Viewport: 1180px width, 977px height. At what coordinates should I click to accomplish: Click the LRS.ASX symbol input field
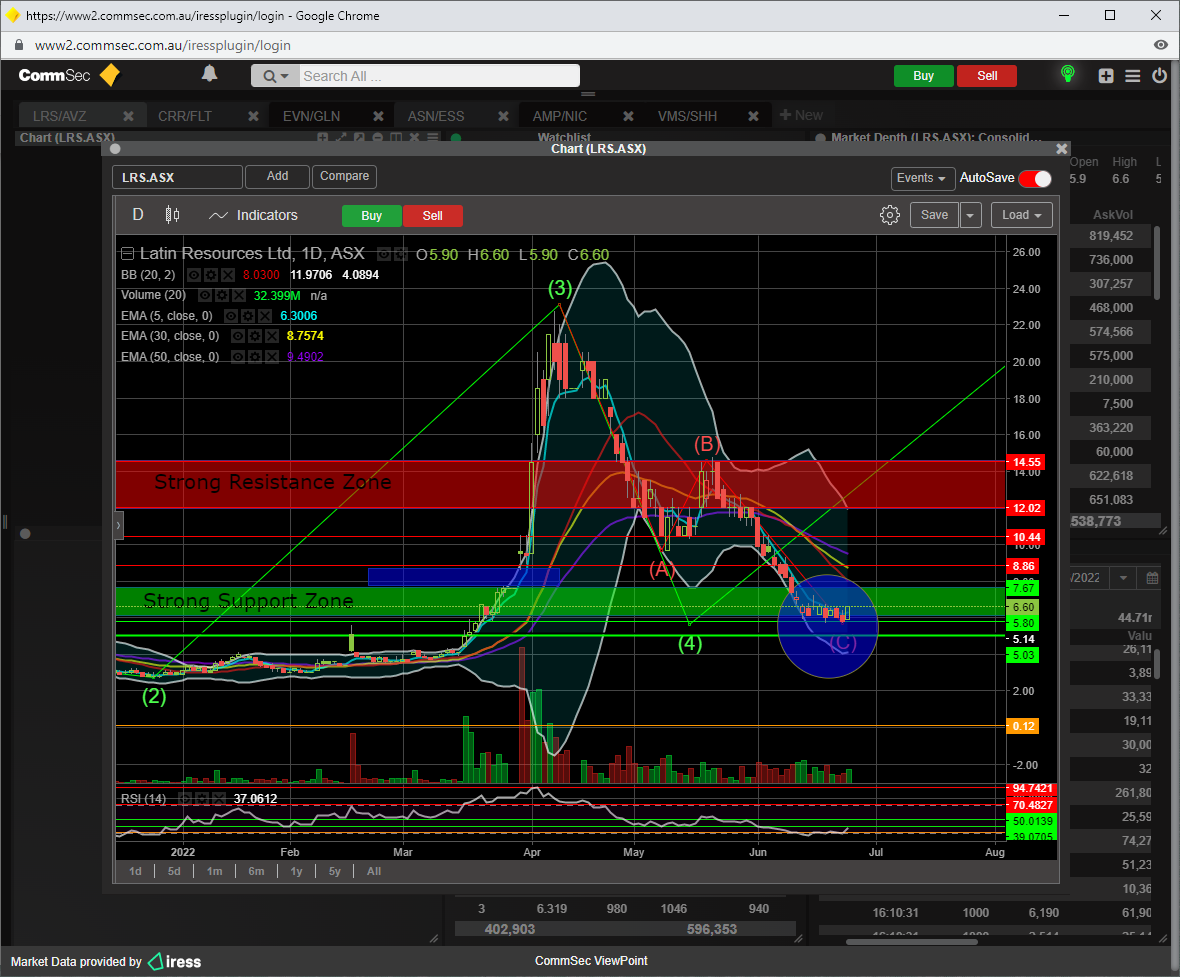177,178
